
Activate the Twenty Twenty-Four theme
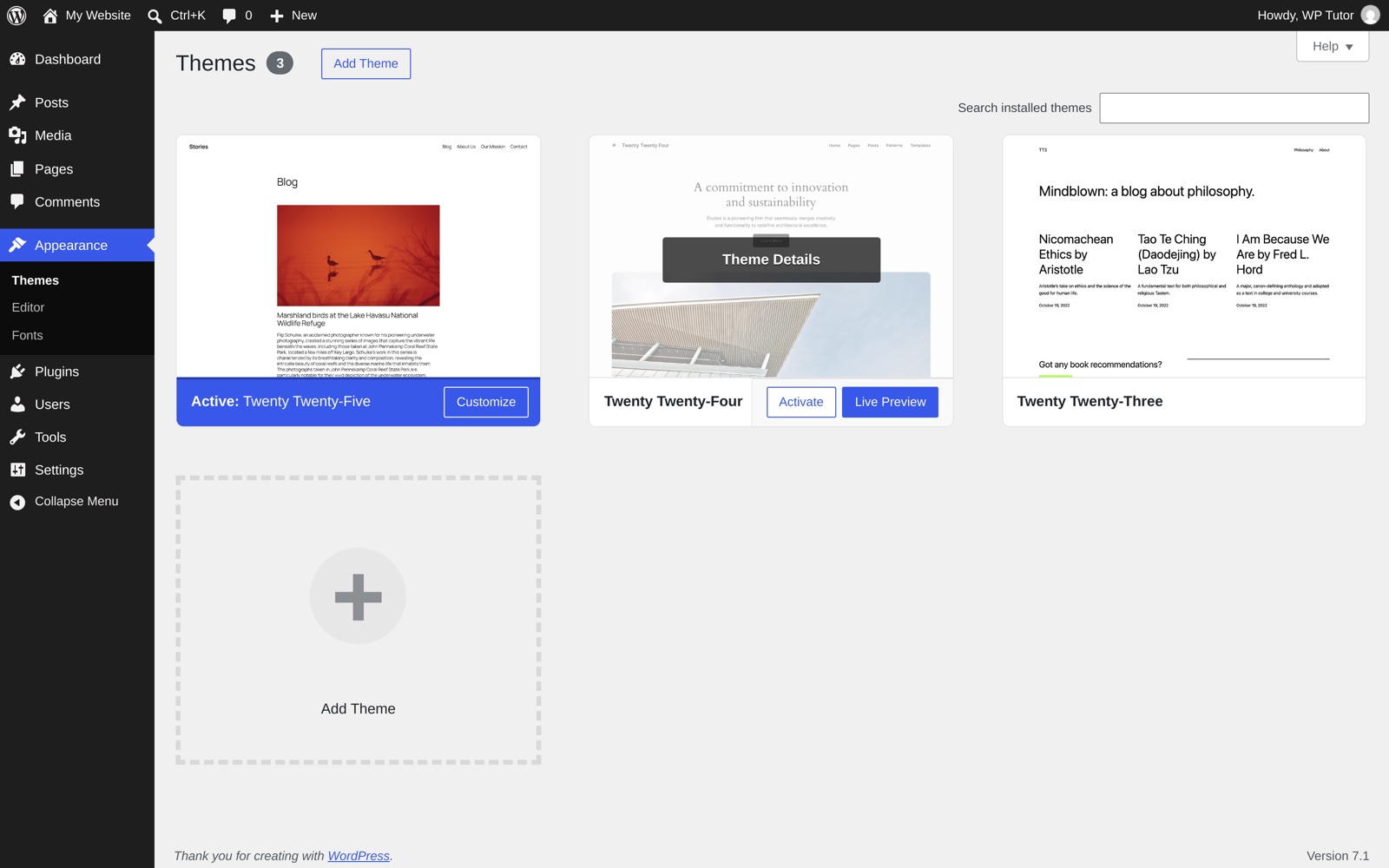coord(800,402)
